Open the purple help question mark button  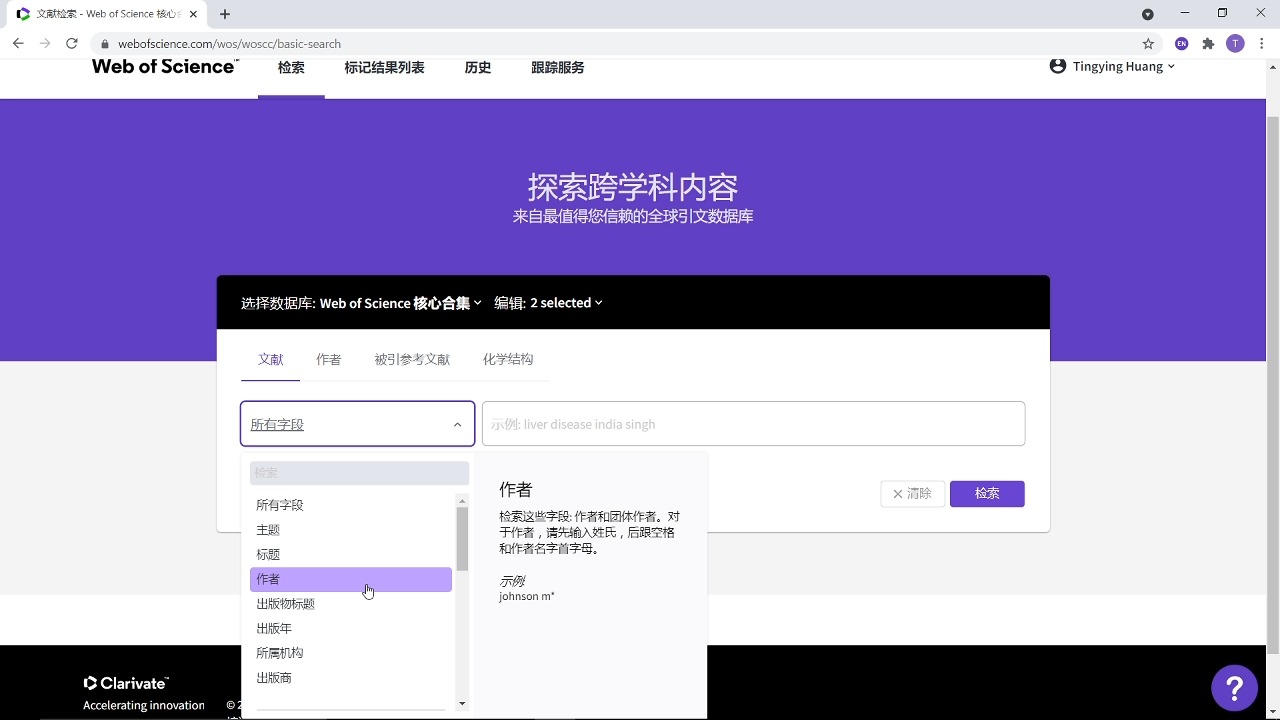[x=1234, y=688]
